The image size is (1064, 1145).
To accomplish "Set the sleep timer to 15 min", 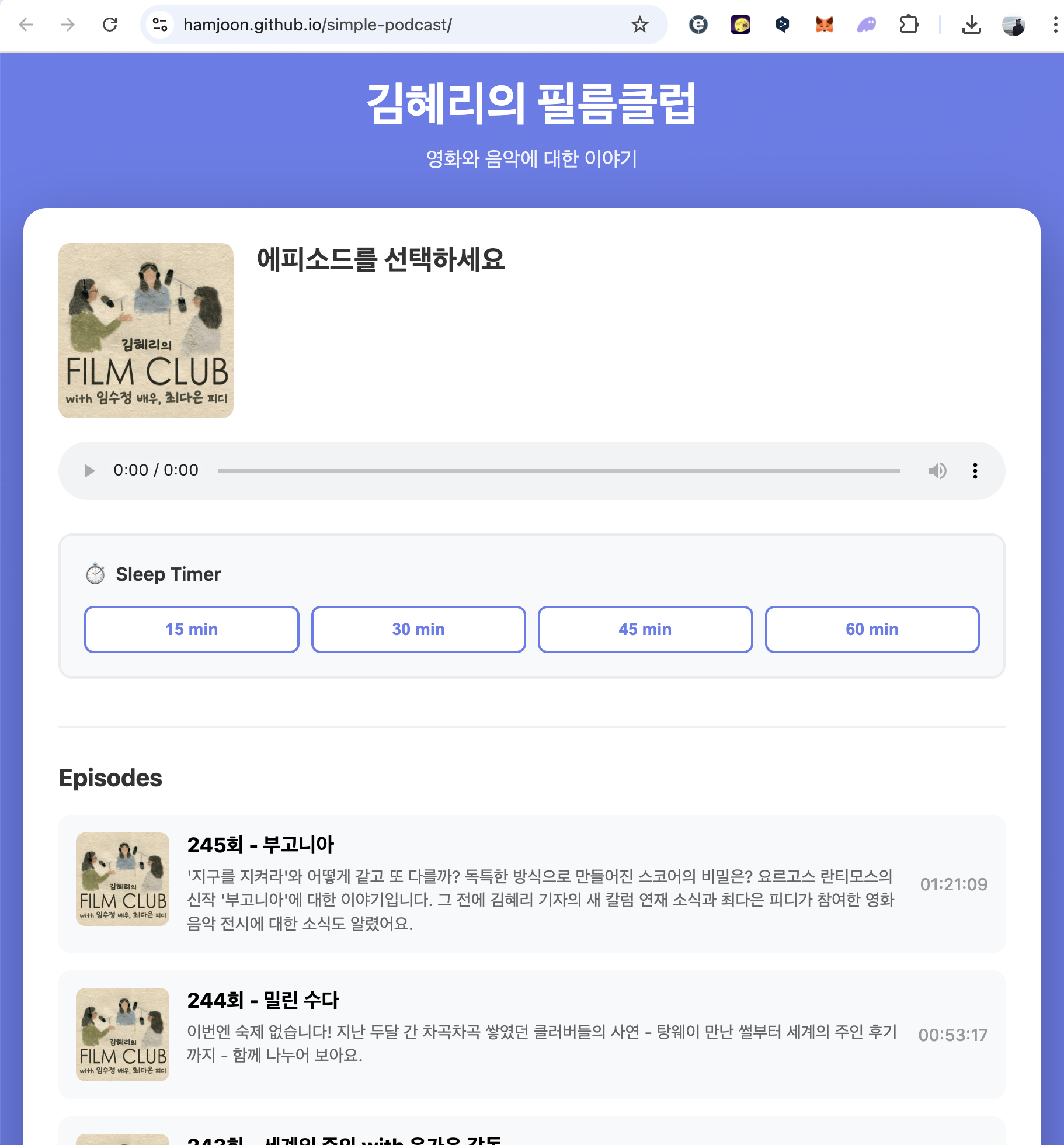I will [x=192, y=629].
